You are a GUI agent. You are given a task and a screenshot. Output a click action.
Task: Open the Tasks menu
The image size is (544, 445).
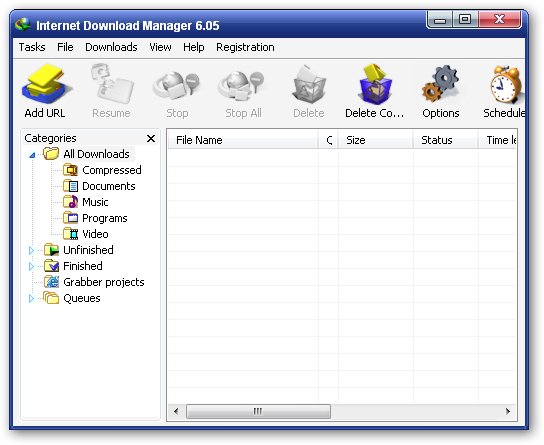coord(32,47)
